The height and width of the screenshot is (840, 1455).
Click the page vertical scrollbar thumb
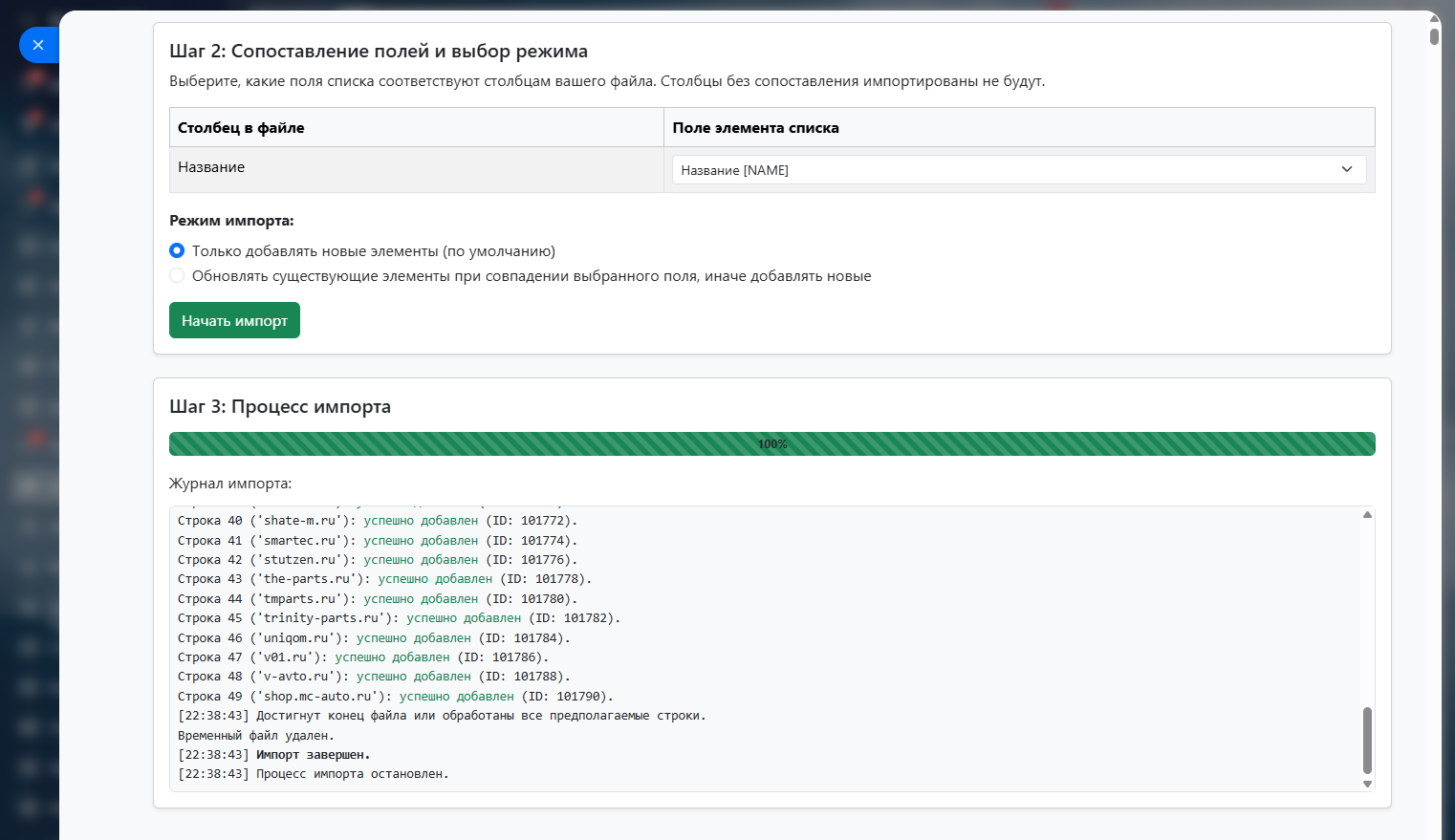(1434, 36)
